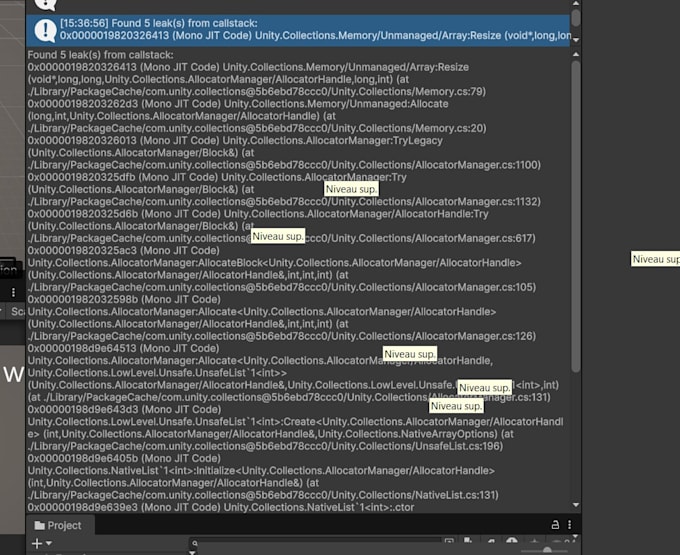Click the 0x00000198d9e639e3 NativeList .ctor stack line
The image size is (680, 555).
tap(221, 507)
